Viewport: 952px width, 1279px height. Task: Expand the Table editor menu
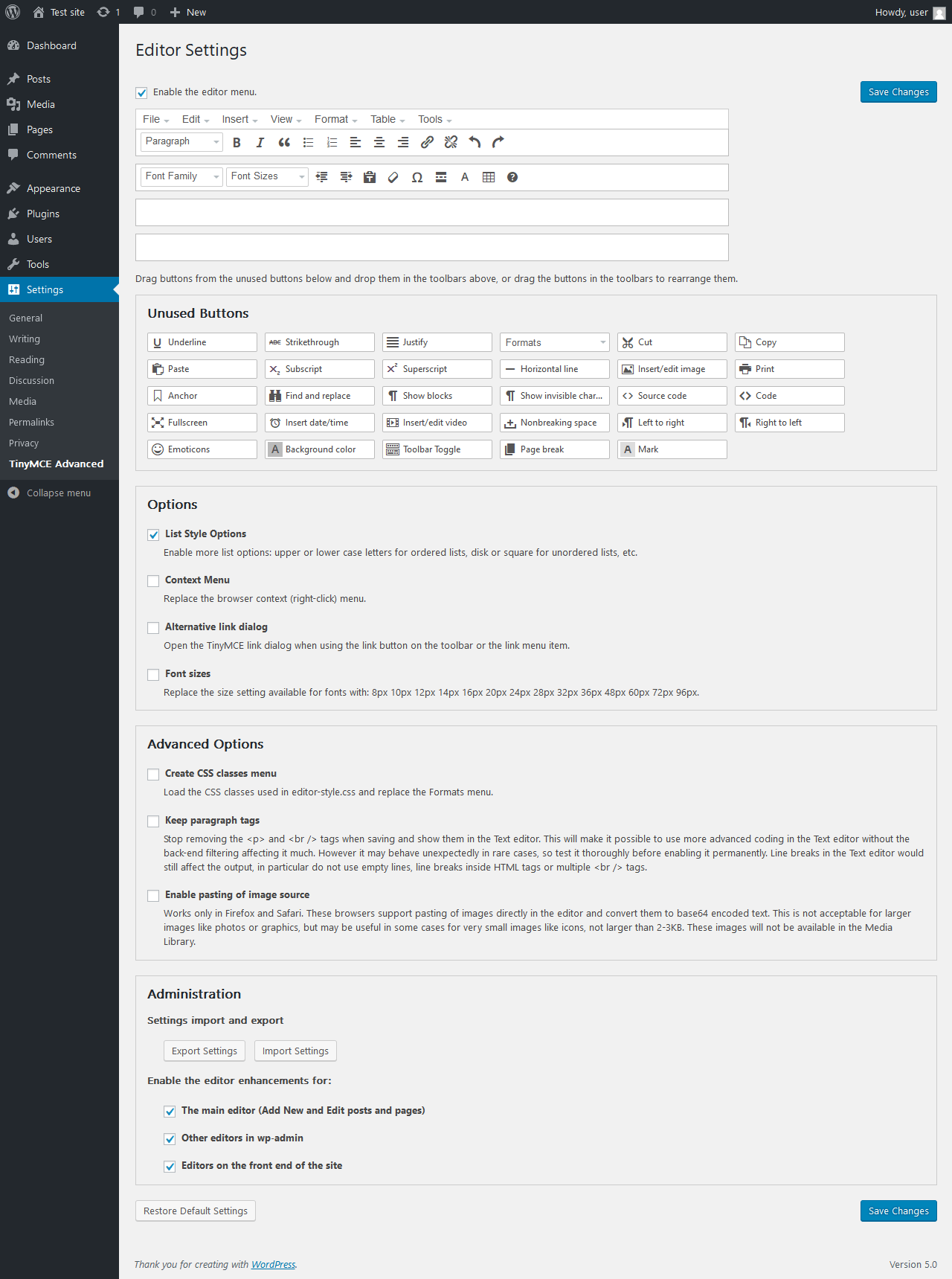click(x=387, y=119)
